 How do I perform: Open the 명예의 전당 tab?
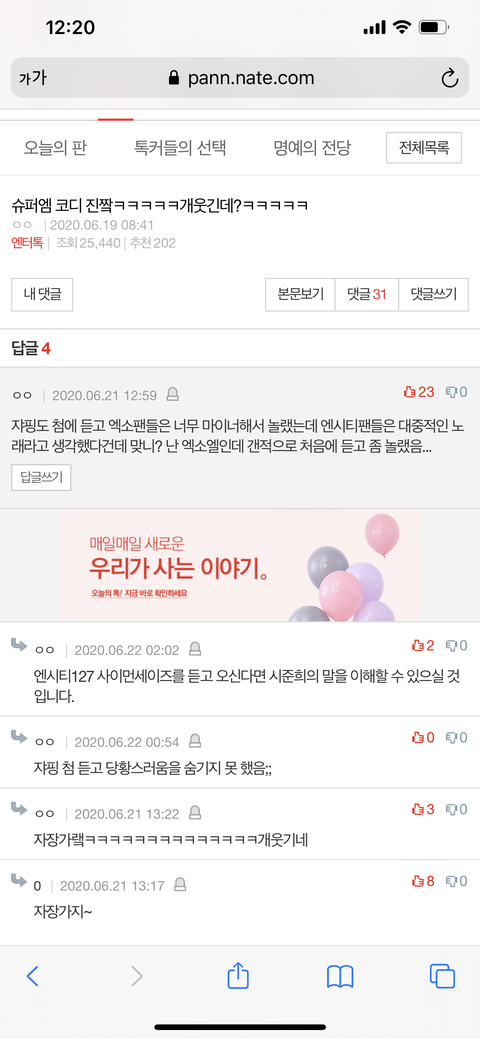pos(312,148)
